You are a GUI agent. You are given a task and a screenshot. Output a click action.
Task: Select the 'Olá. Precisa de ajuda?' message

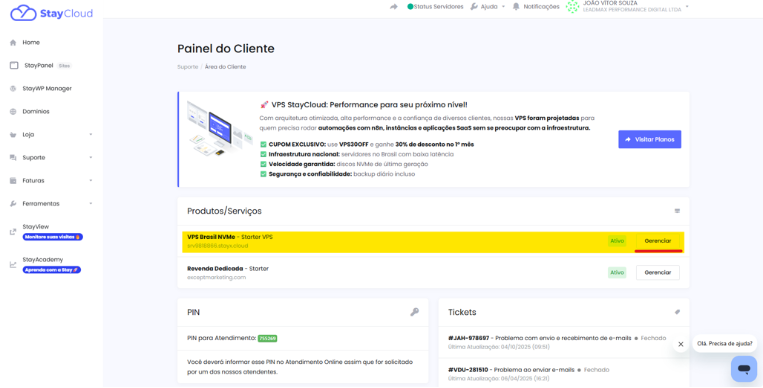coord(725,343)
